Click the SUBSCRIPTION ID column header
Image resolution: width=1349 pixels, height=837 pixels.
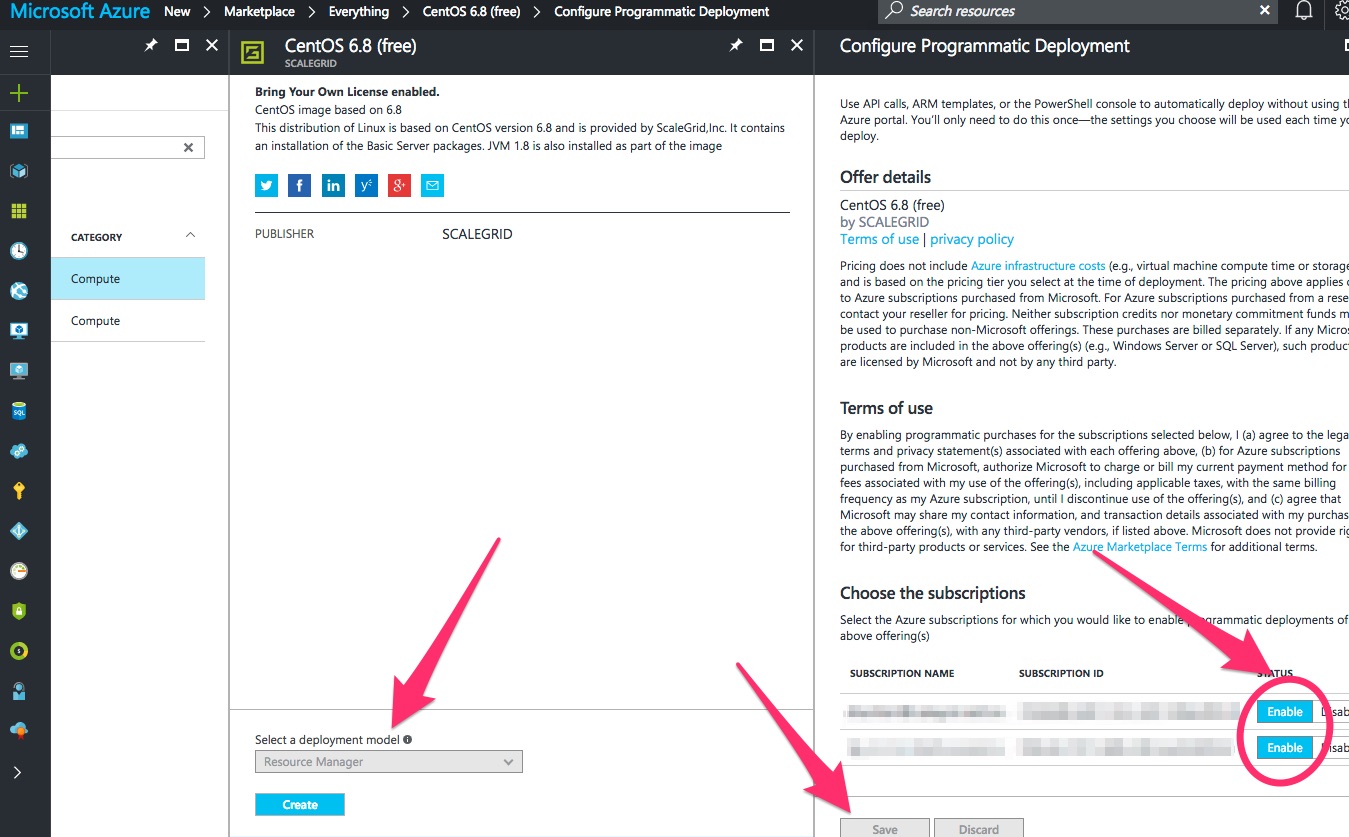click(x=1061, y=674)
